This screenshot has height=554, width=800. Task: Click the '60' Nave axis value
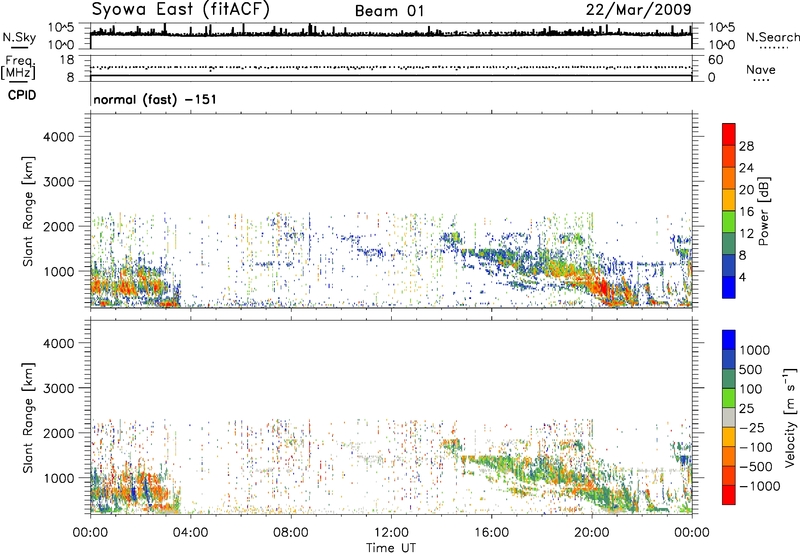pos(715,60)
